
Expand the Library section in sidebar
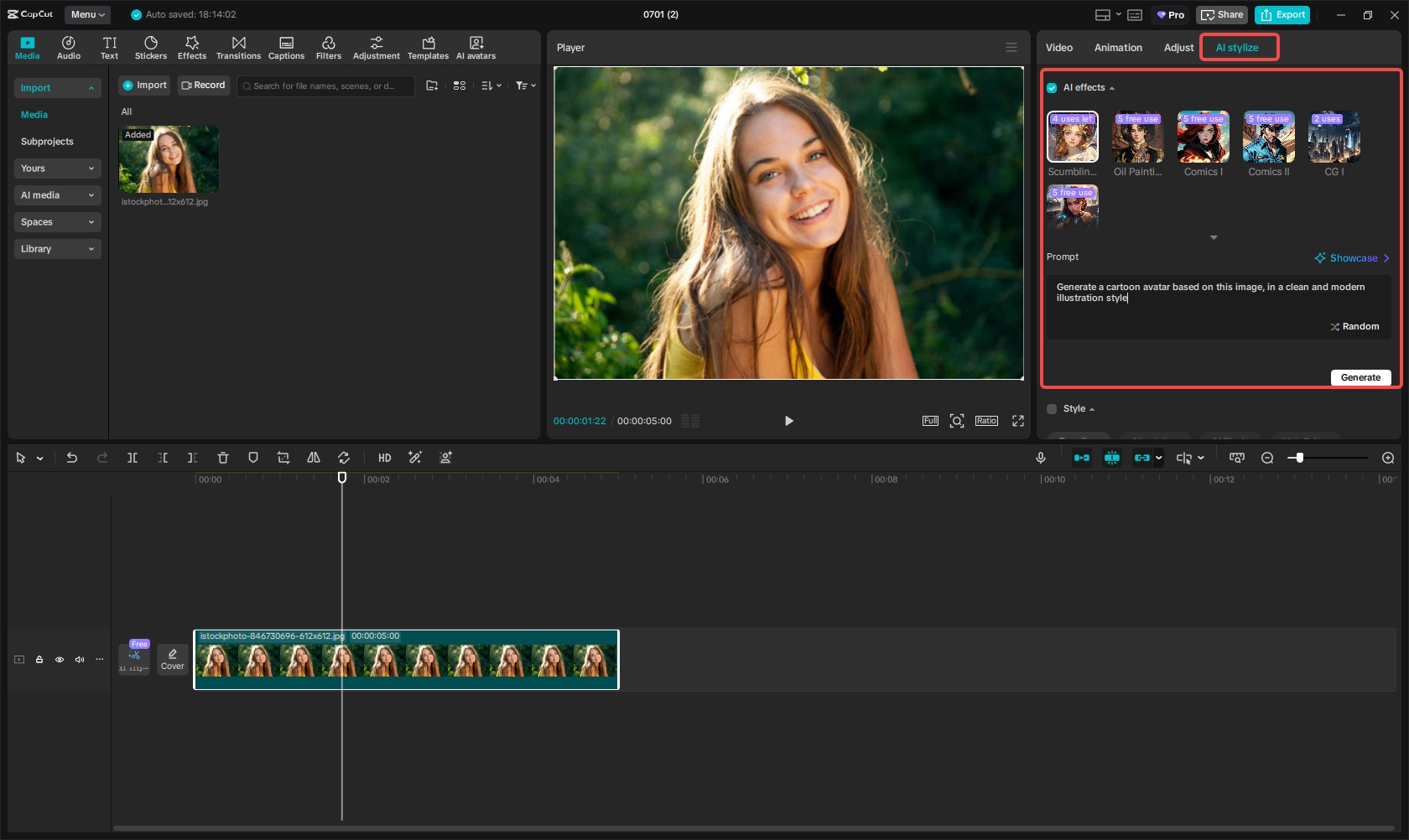click(x=57, y=249)
